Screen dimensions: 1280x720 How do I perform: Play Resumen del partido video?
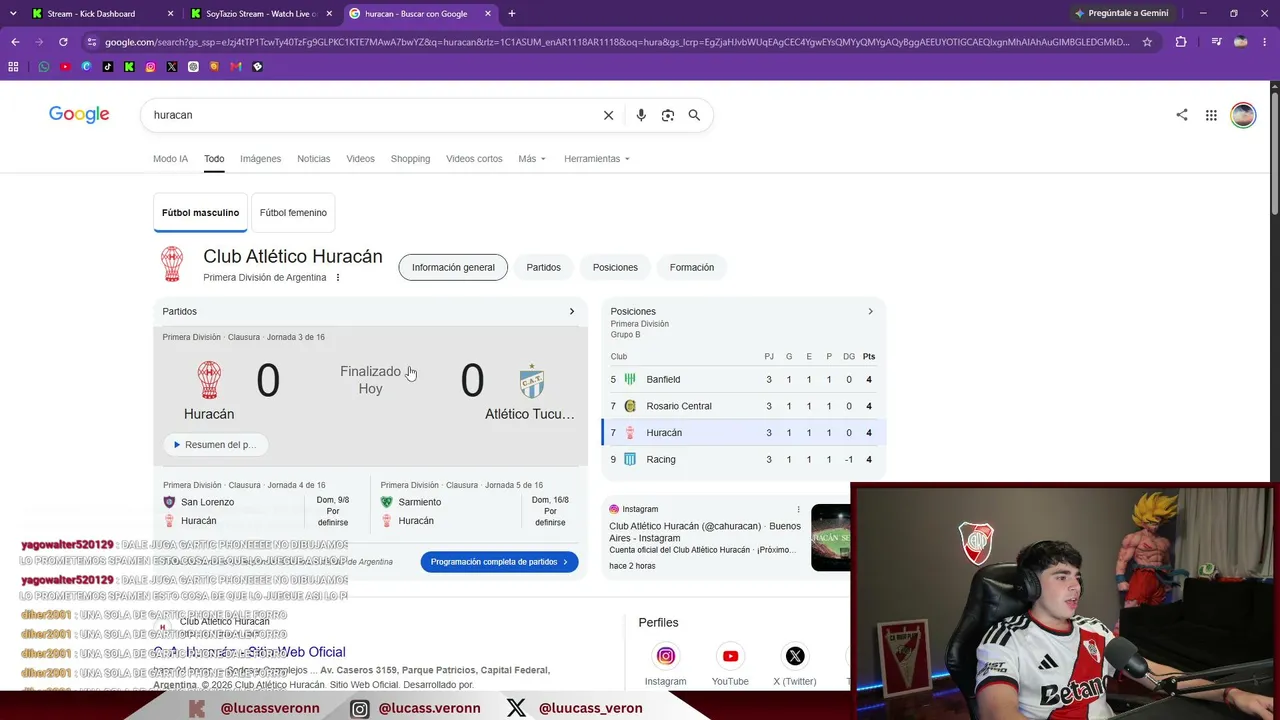click(215, 445)
